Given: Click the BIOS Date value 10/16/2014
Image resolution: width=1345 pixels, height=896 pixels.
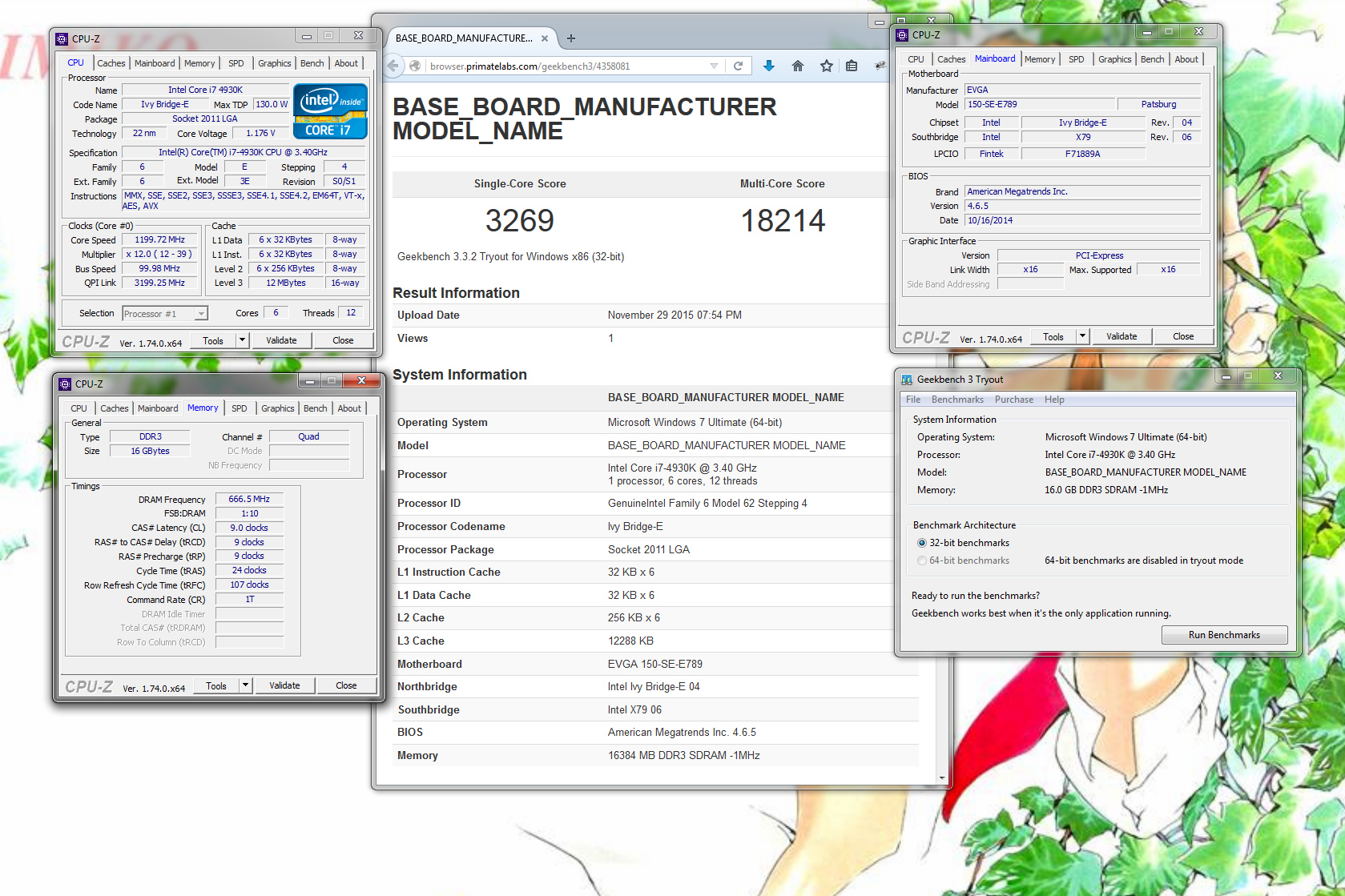Looking at the screenshot, I should coord(1082,220).
